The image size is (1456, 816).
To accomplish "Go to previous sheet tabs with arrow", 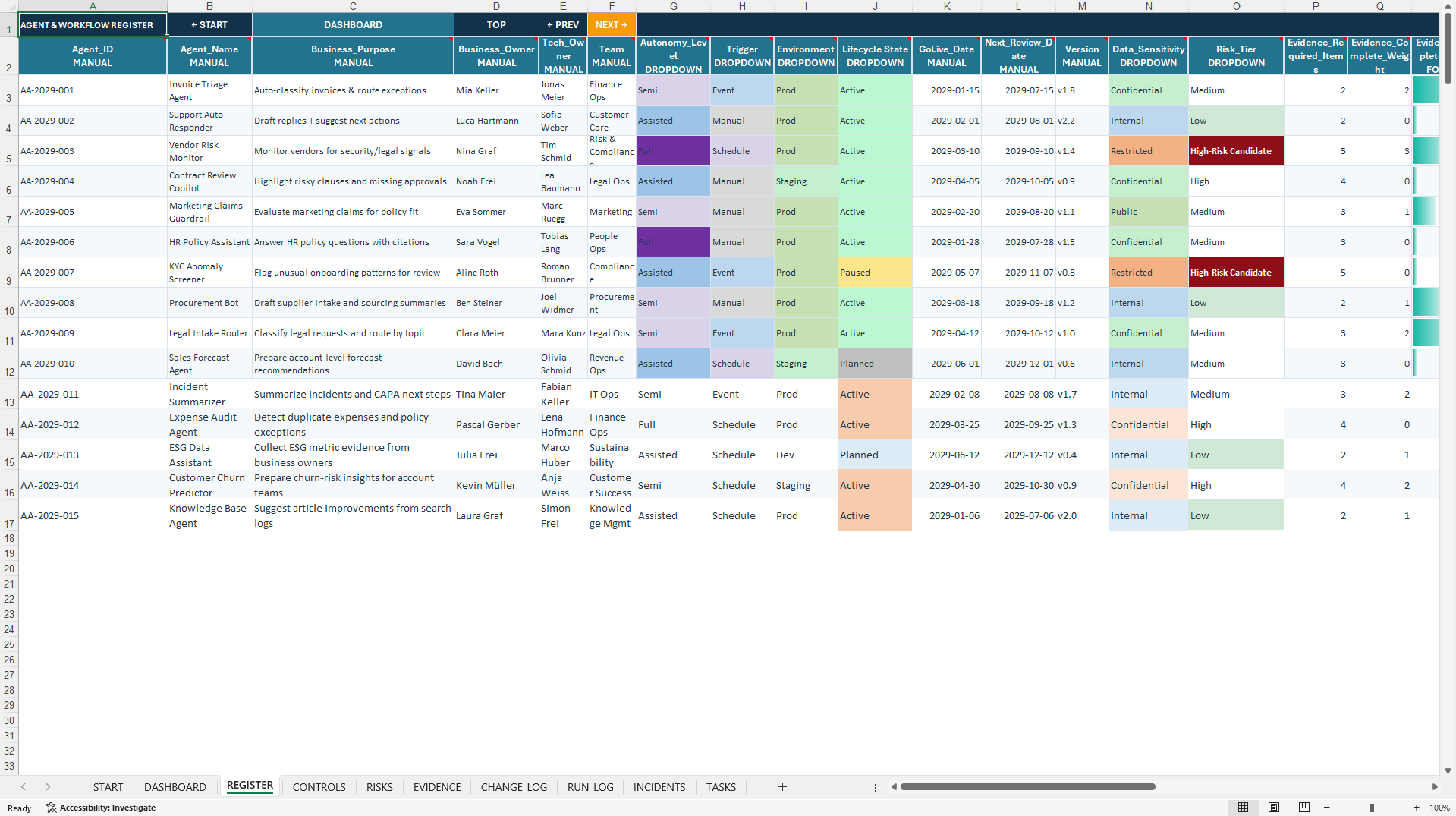I will [24, 787].
